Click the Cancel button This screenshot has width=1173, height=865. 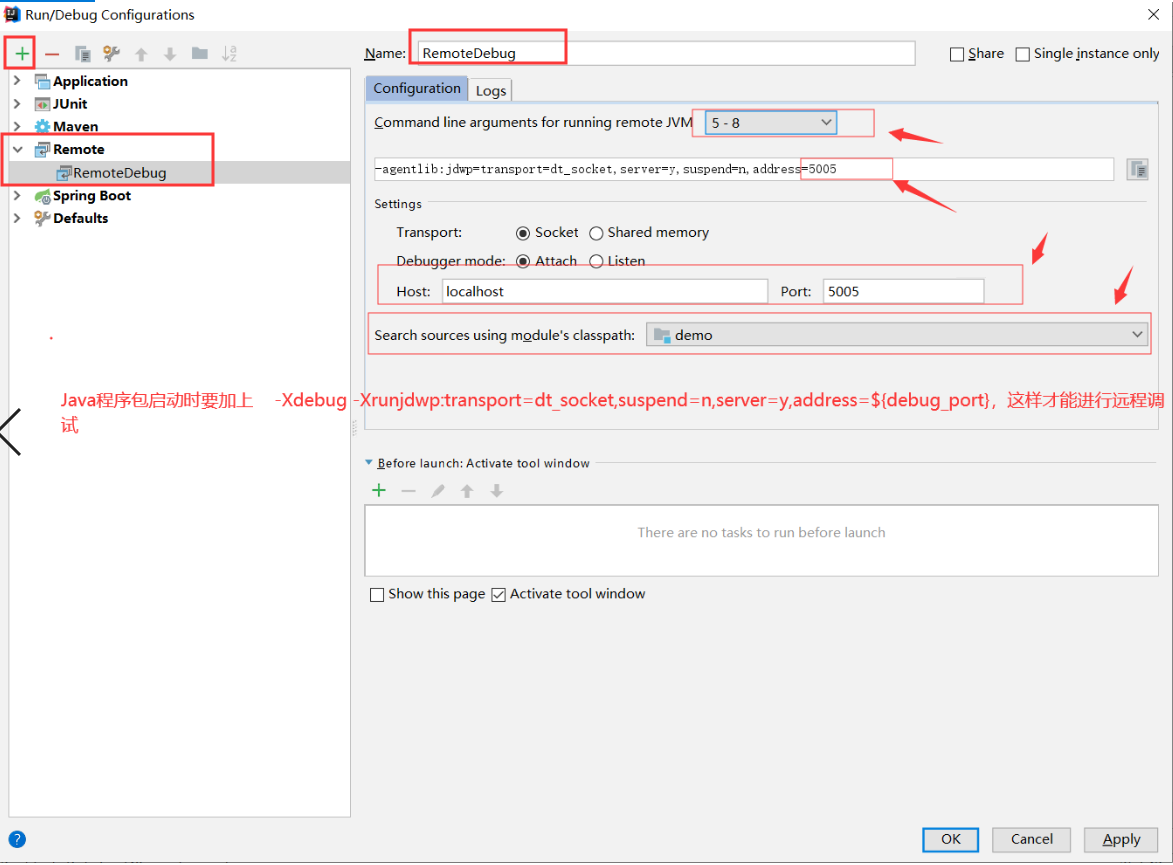click(1031, 840)
